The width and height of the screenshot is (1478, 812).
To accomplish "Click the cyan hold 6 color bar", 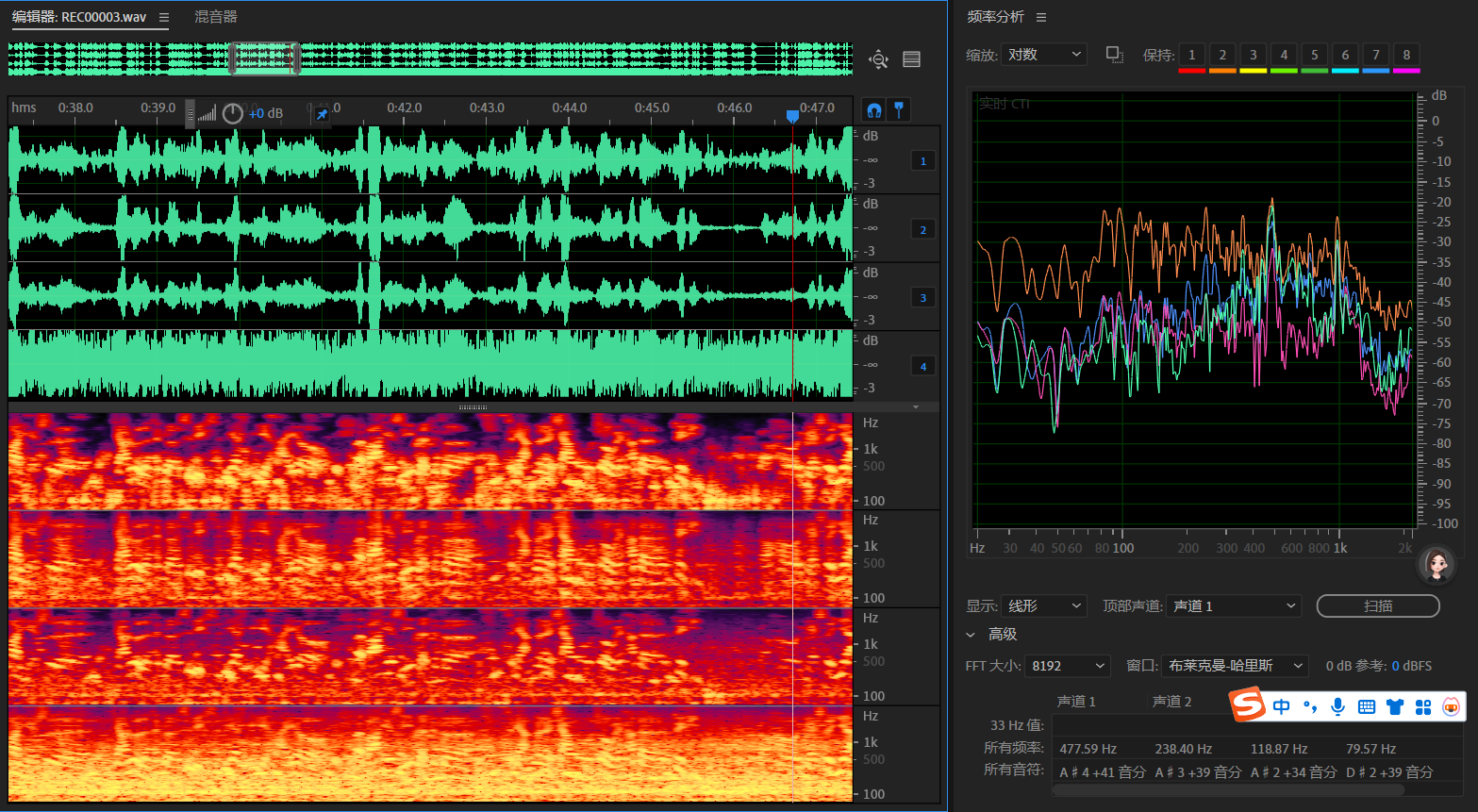I will 1345,71.
